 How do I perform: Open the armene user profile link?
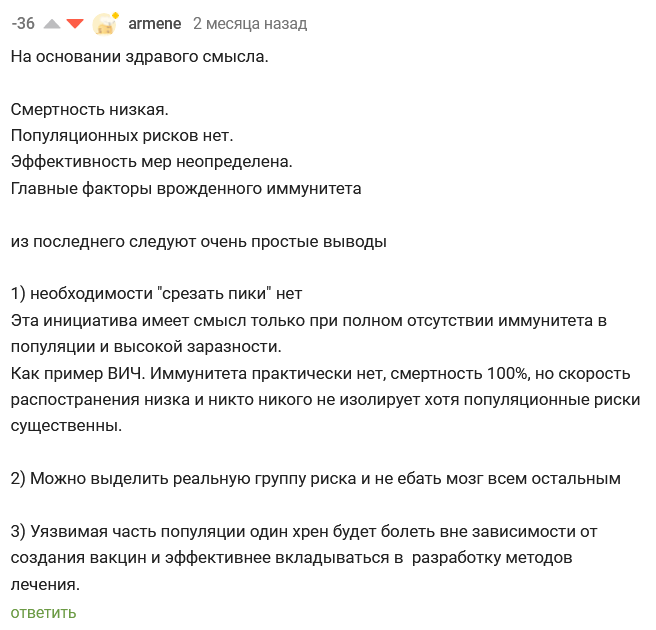[154, 23]
